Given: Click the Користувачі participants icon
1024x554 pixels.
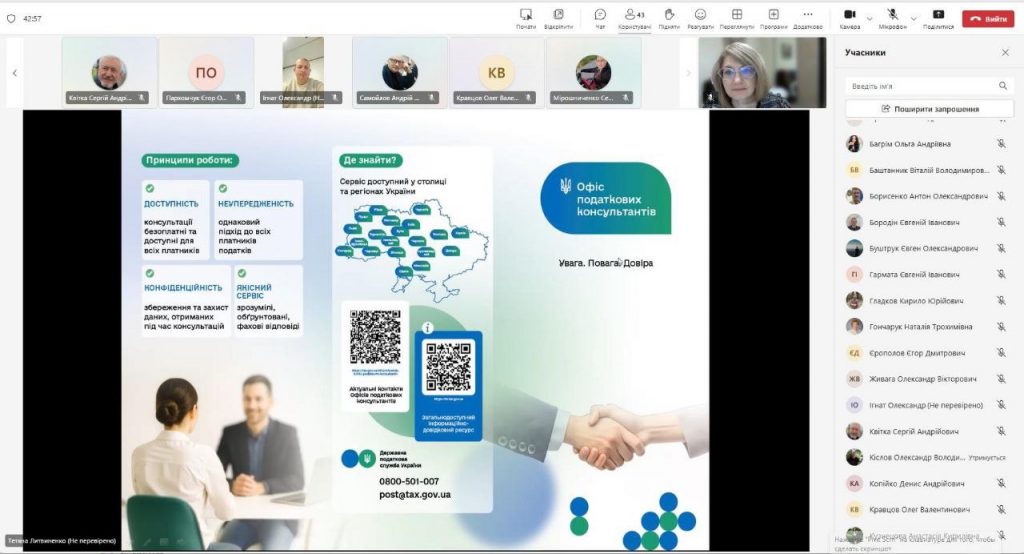Looking at the screenshot, I should (x=632, y=15).
